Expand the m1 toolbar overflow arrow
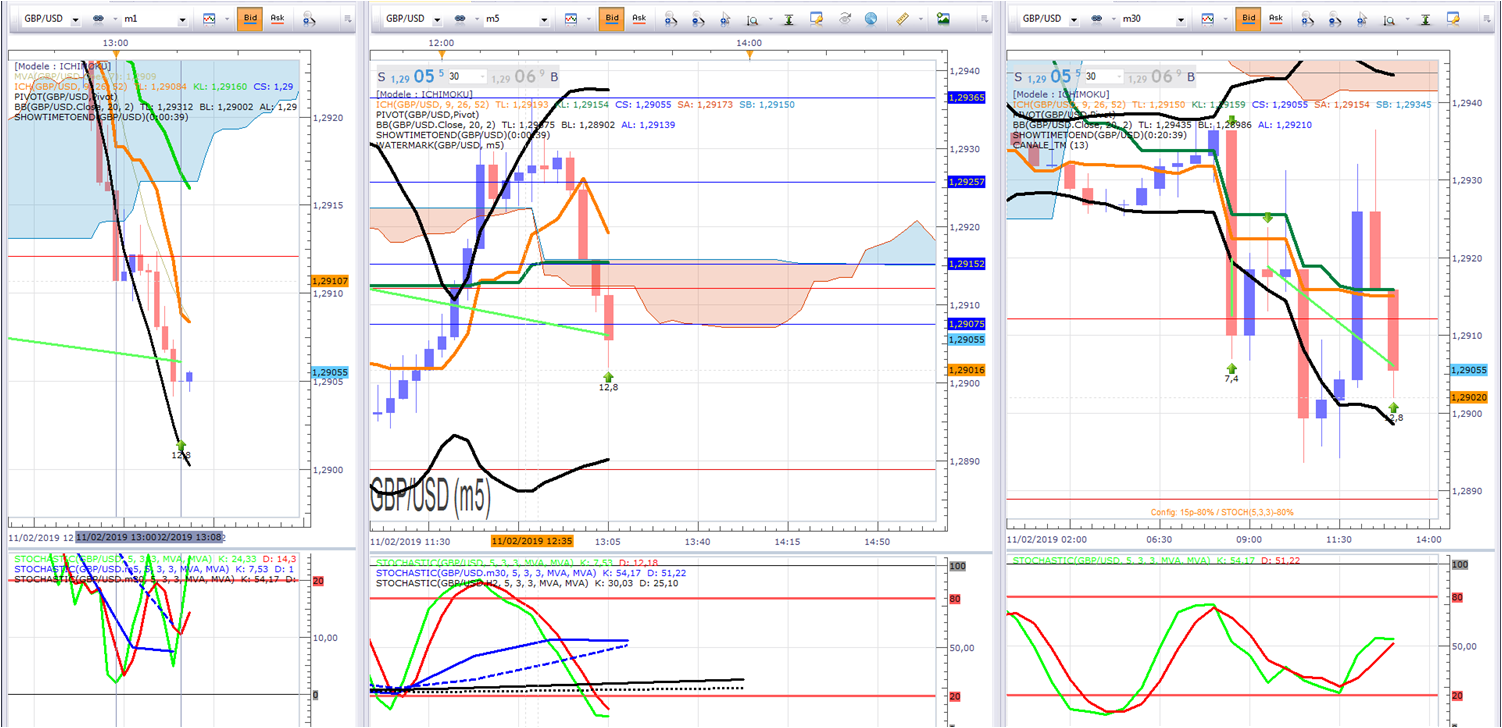This screenshot has height=728, width=1502. click(x=347, y=19)
